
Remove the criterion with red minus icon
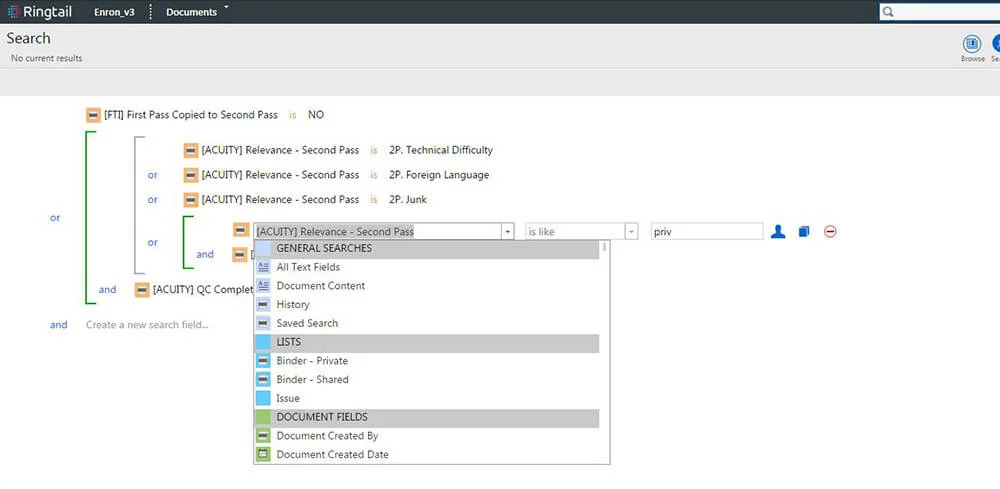(x=830, y=231)
